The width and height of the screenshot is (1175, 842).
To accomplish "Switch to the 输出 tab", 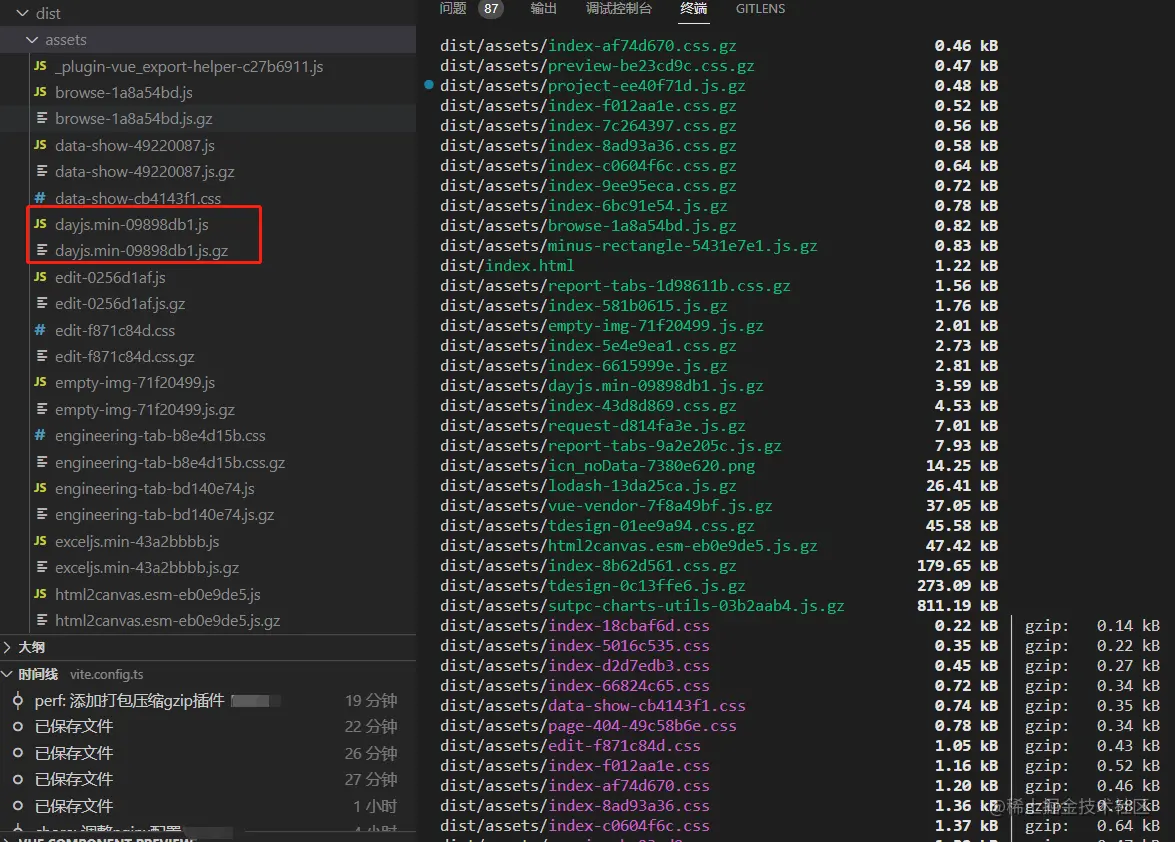I will click(x=543, y=8).
